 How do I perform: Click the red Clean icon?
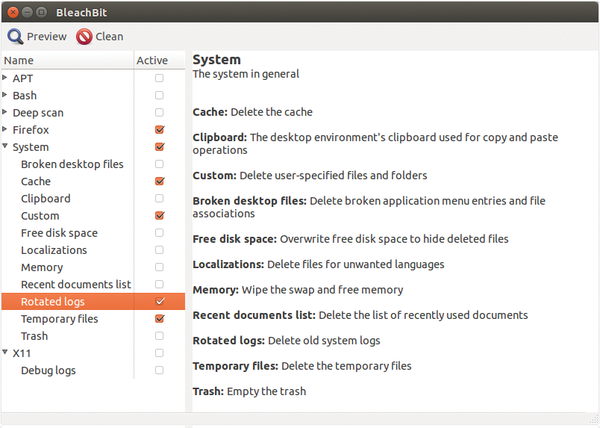(84, 37)
